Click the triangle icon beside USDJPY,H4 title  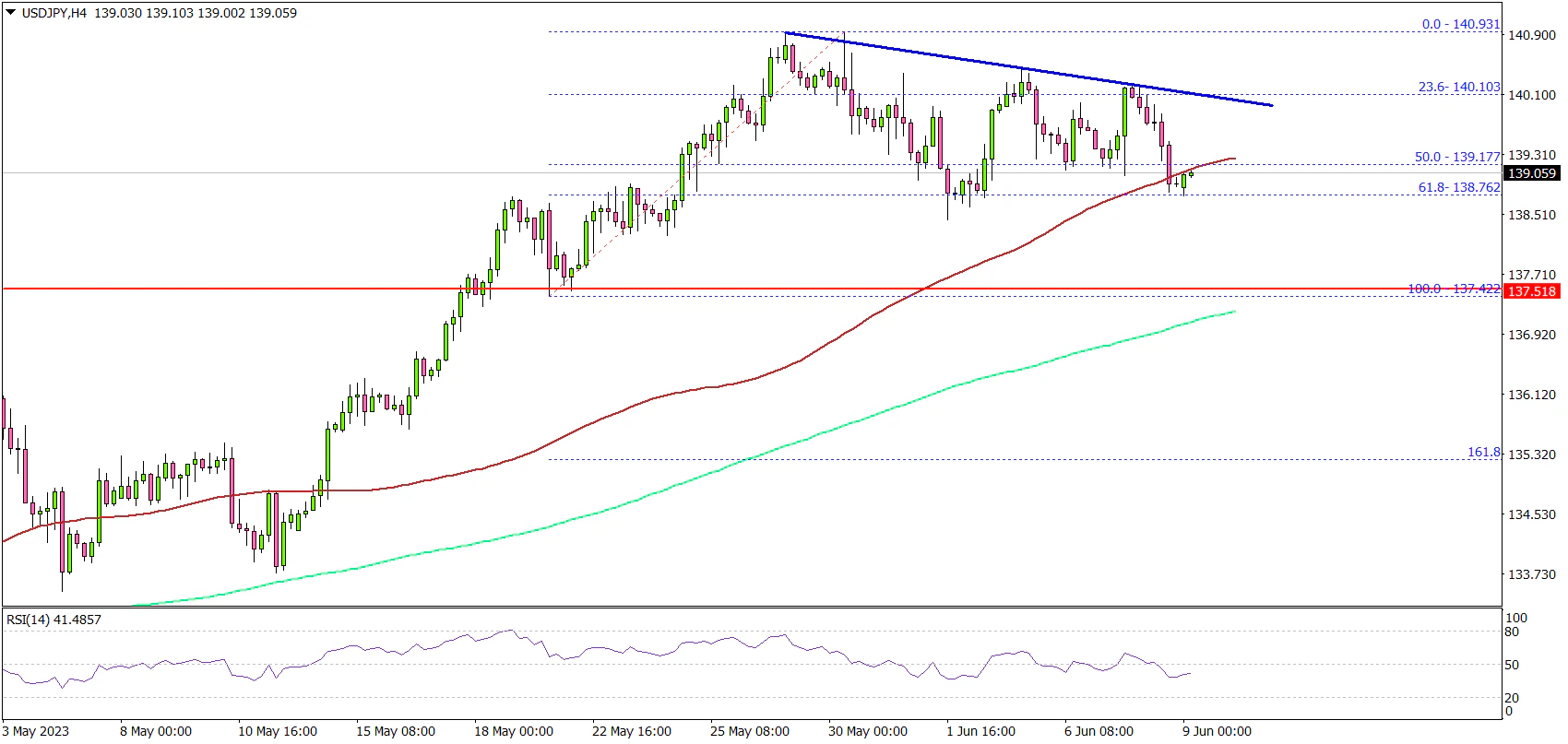11,14
